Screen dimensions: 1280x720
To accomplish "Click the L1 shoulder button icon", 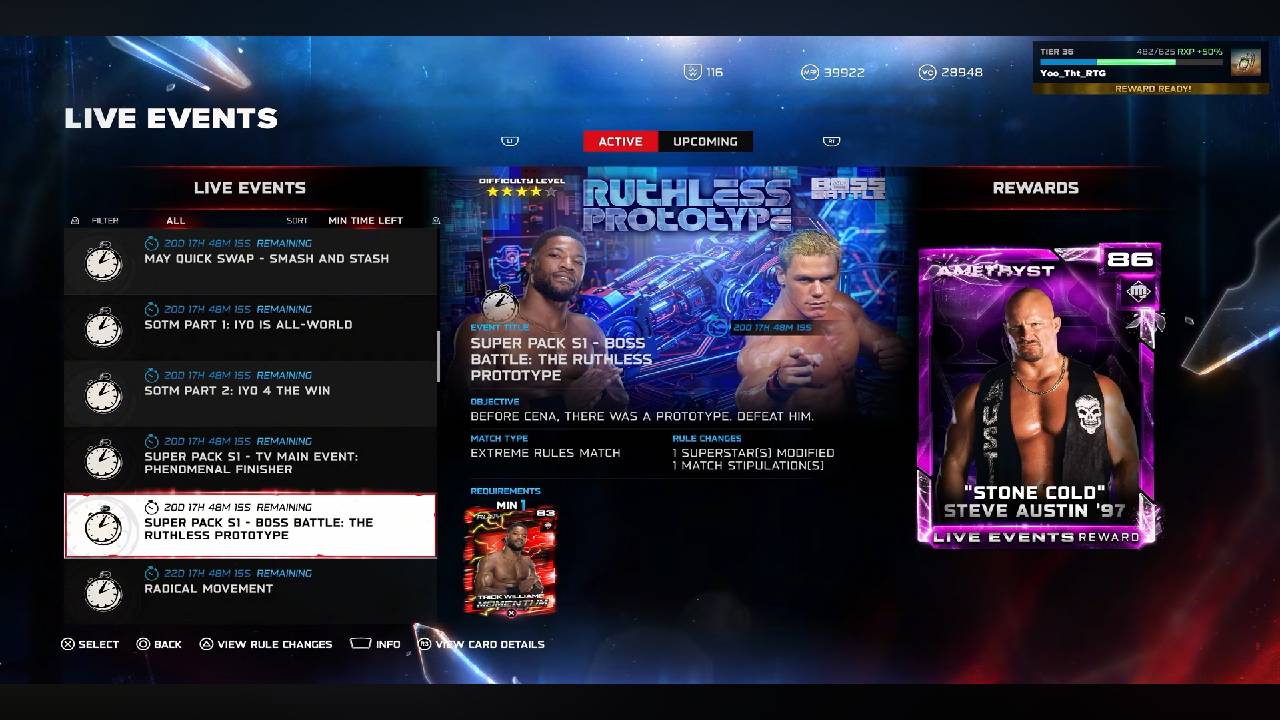I will point(510,141).
